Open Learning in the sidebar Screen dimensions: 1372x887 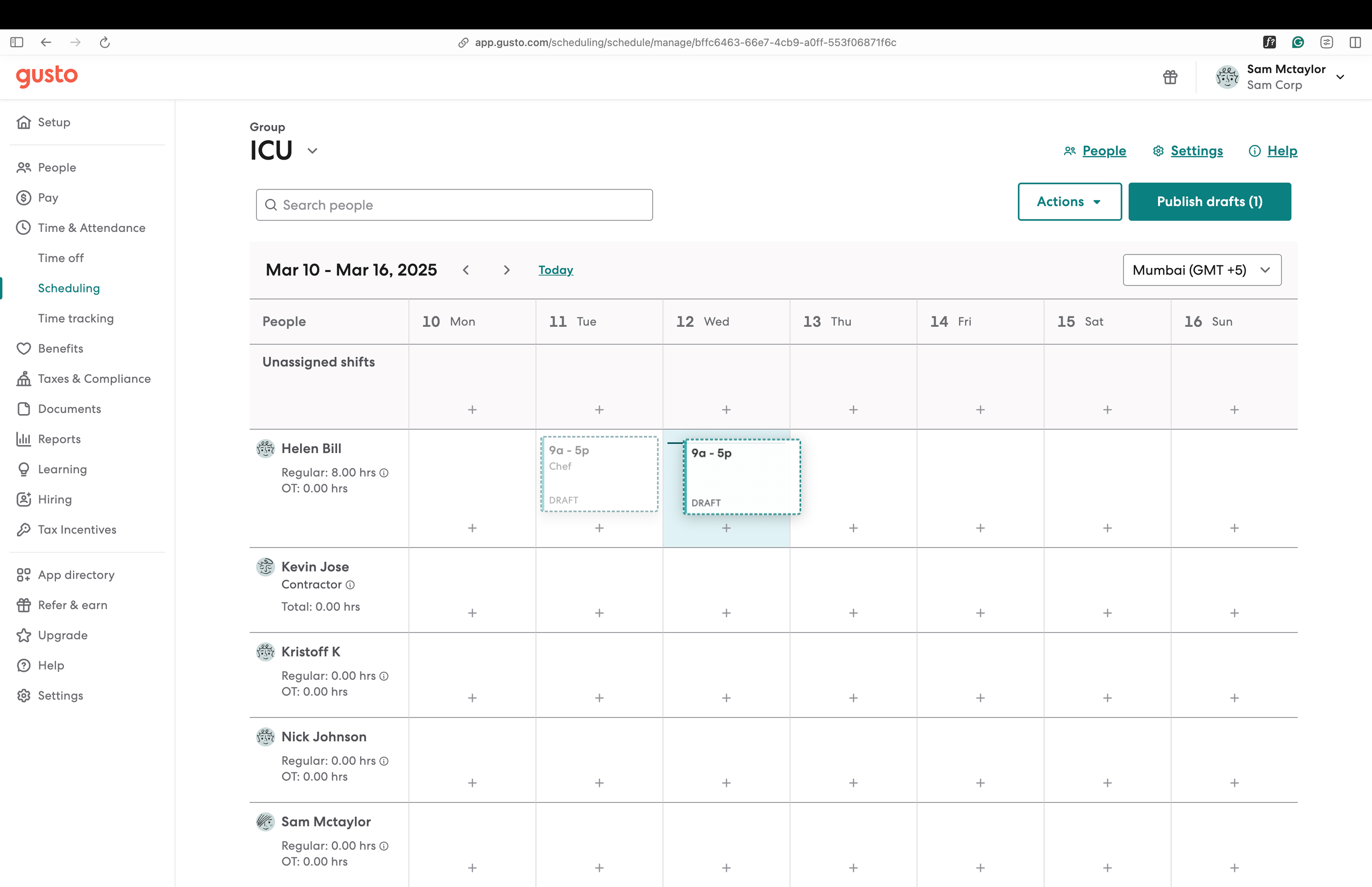[62, 469]
